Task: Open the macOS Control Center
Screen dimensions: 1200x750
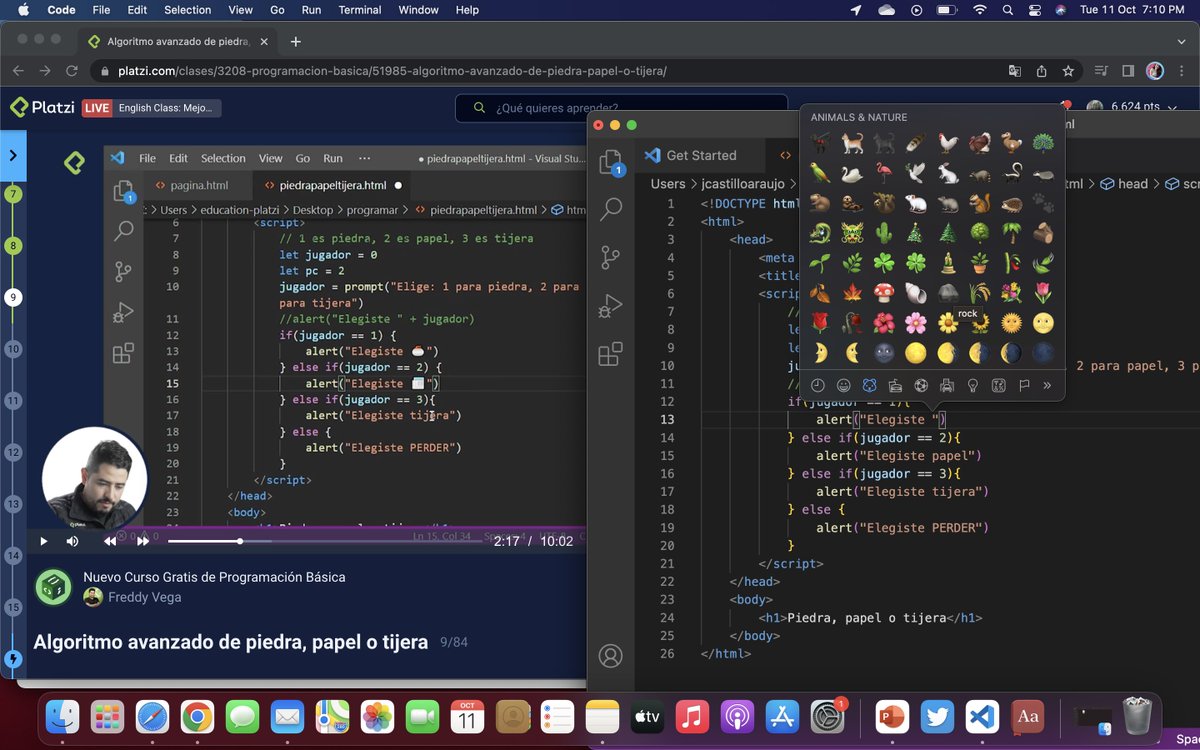Action: click(x=1034, y=10)
